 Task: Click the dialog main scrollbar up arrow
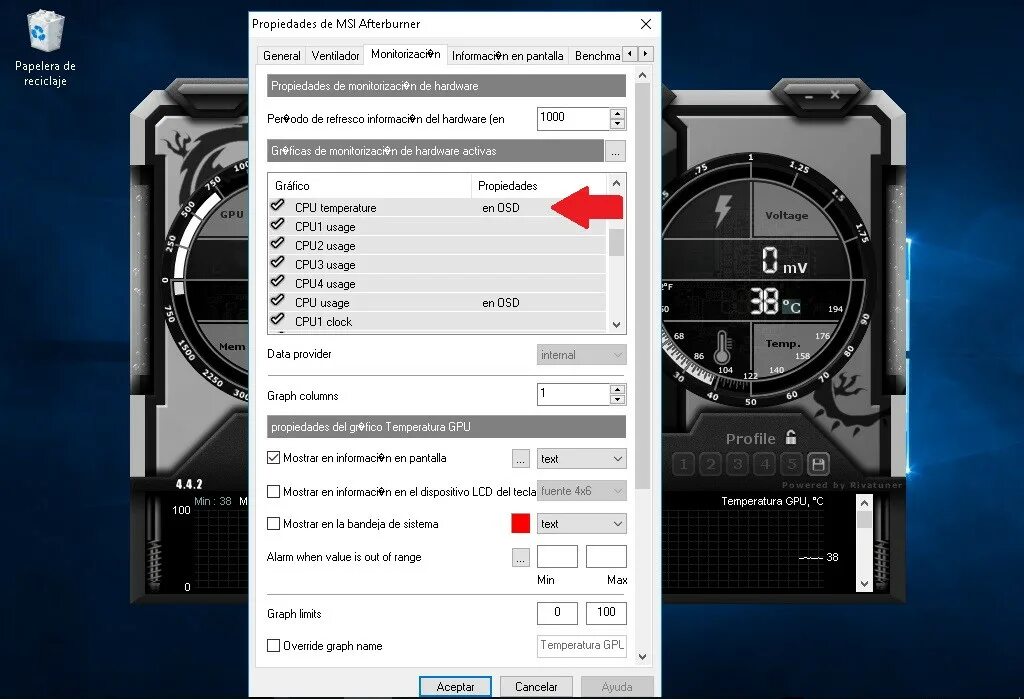pyautogui.click(x=643, y=75)
